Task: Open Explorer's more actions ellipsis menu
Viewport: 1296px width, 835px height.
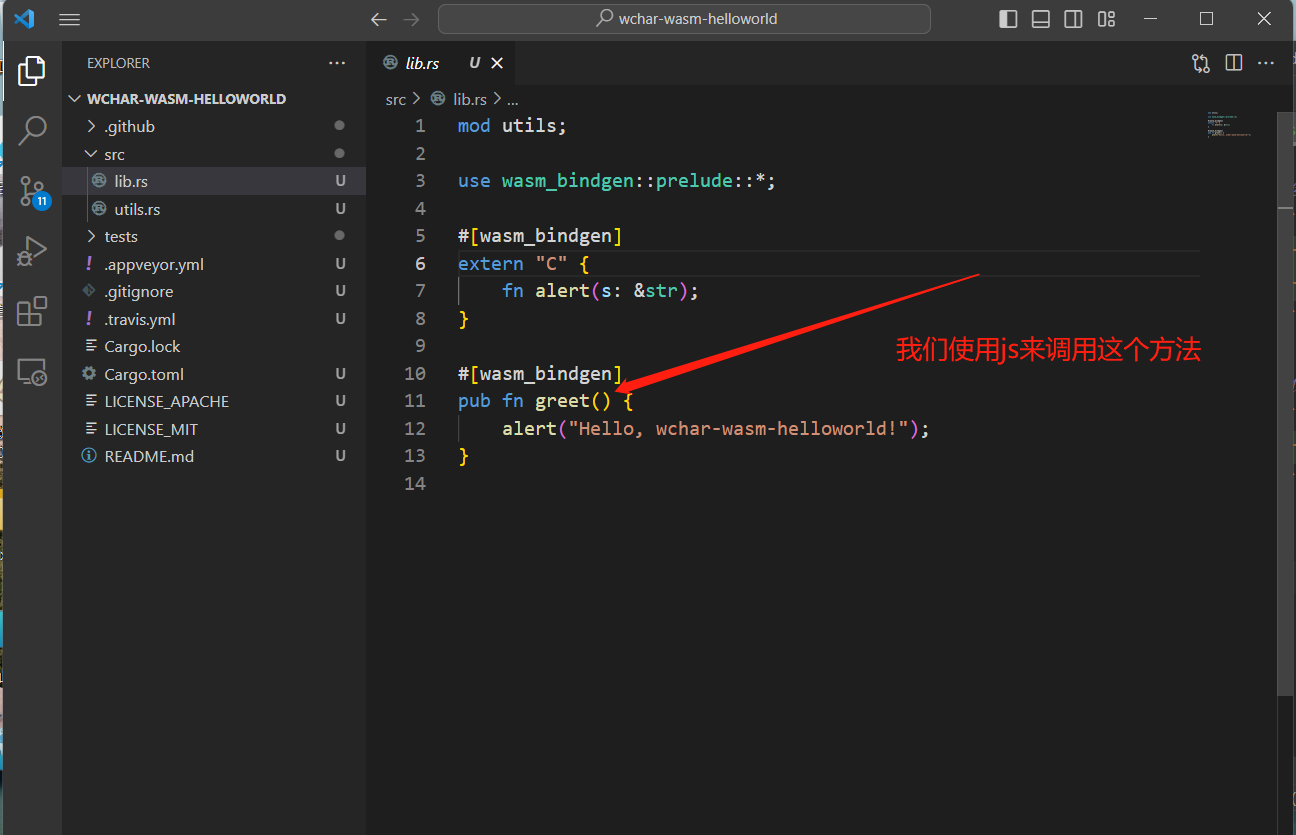Action: tap(337, 63)
